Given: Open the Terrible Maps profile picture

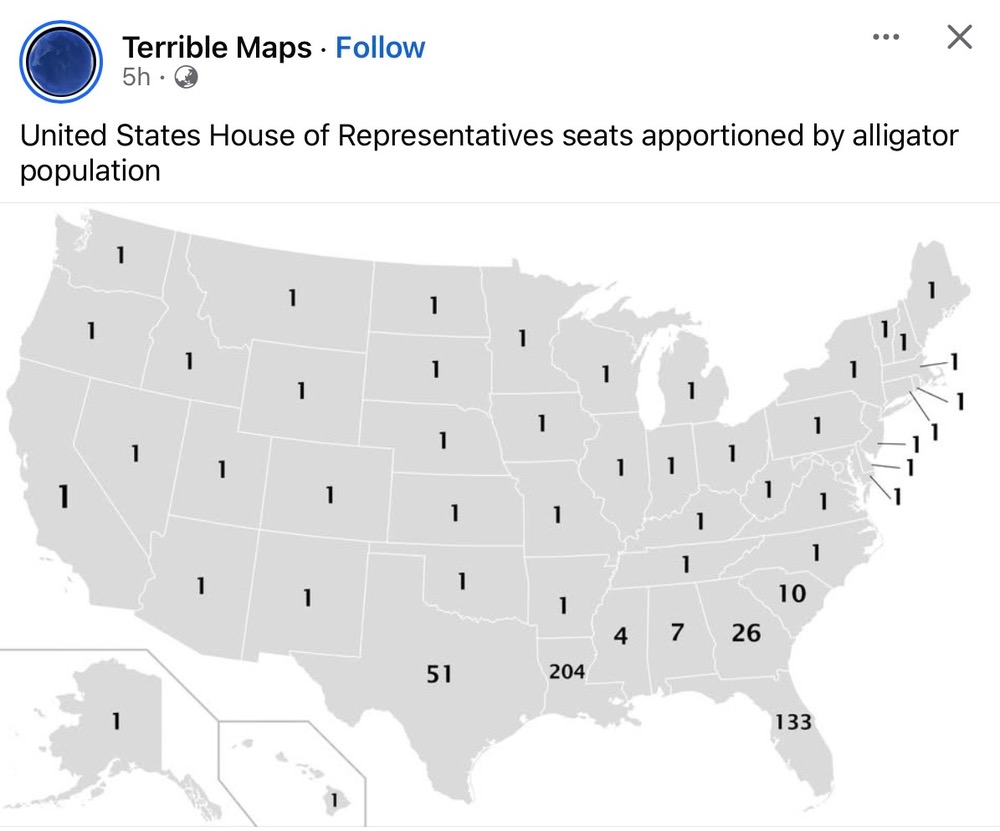Looking at the screenshot, I should coord(61,61).
